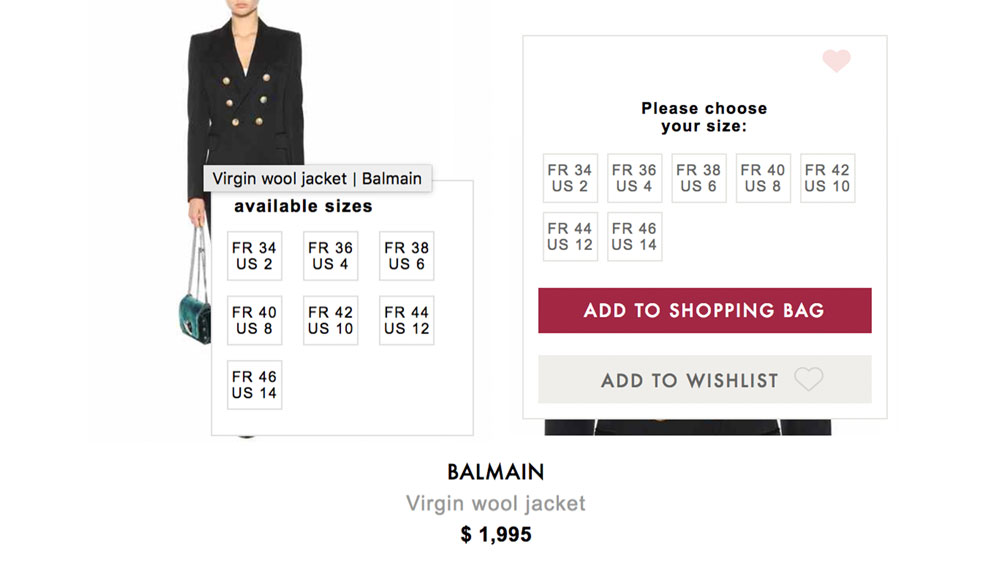
Task: Select FR 34 US 2 in right panel
Action: (x=570, y=178)
